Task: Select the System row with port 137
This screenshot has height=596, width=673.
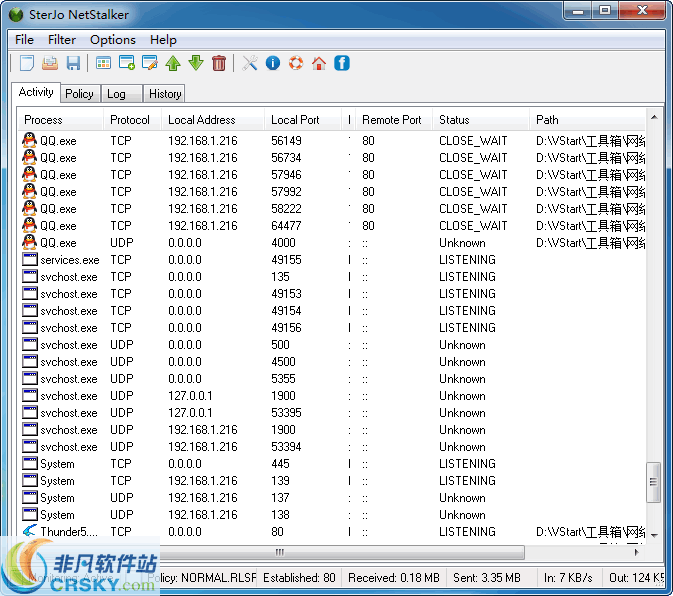Action: click(x=332, y=497)
